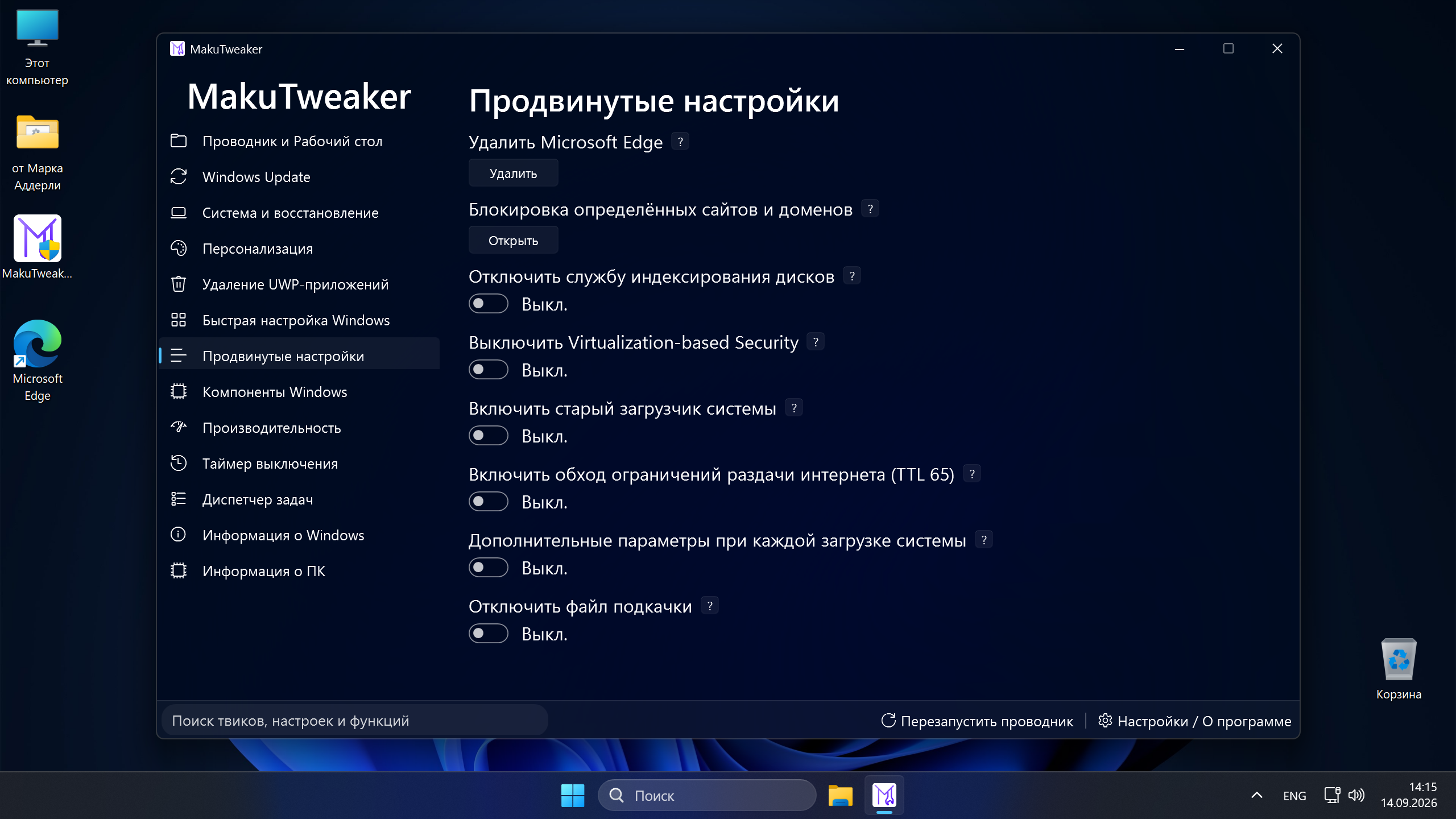The image size is (1456, 819).
Task: Click the help icon for Дополнительные параметры при загрузке
Action: point(984,540)
